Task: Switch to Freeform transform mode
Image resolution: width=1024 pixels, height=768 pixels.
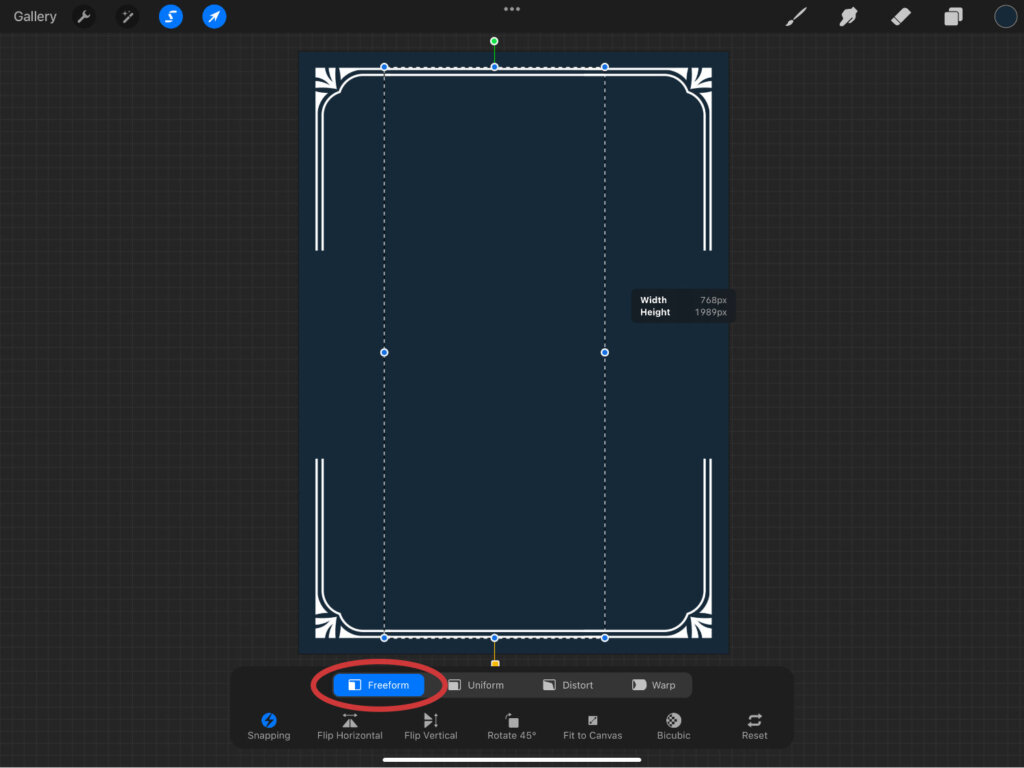Action: (x=378, y=685)
